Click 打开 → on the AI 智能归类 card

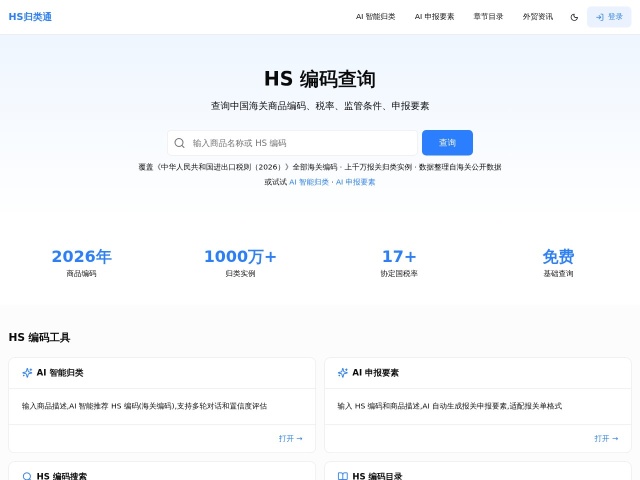(291, 438)
